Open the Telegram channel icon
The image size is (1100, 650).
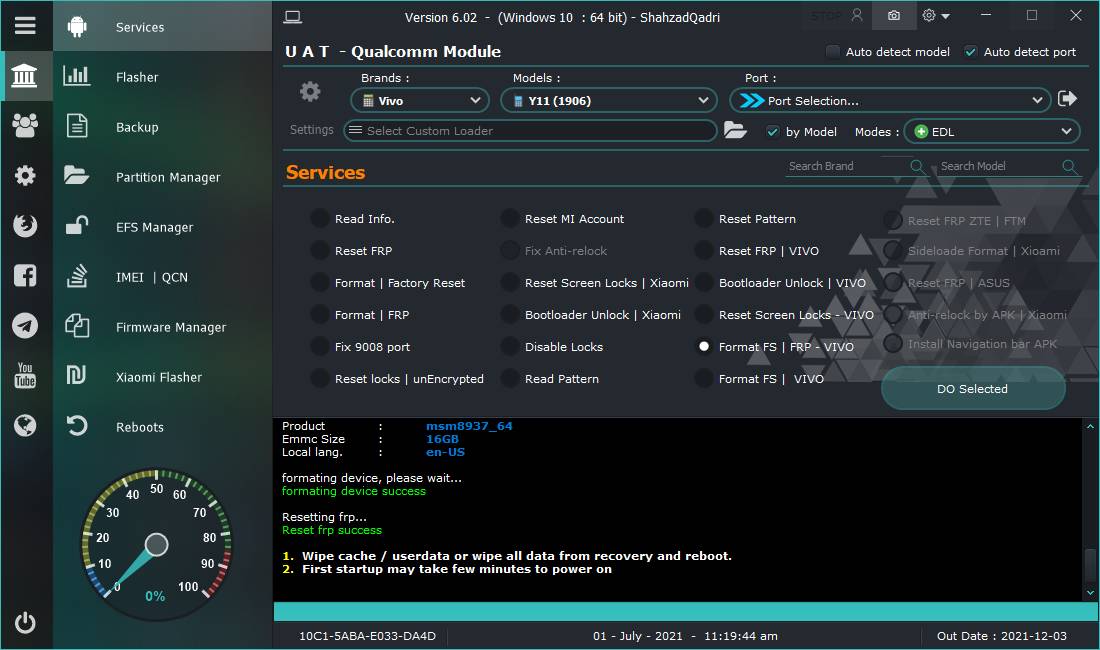click(x=25, y=325)
